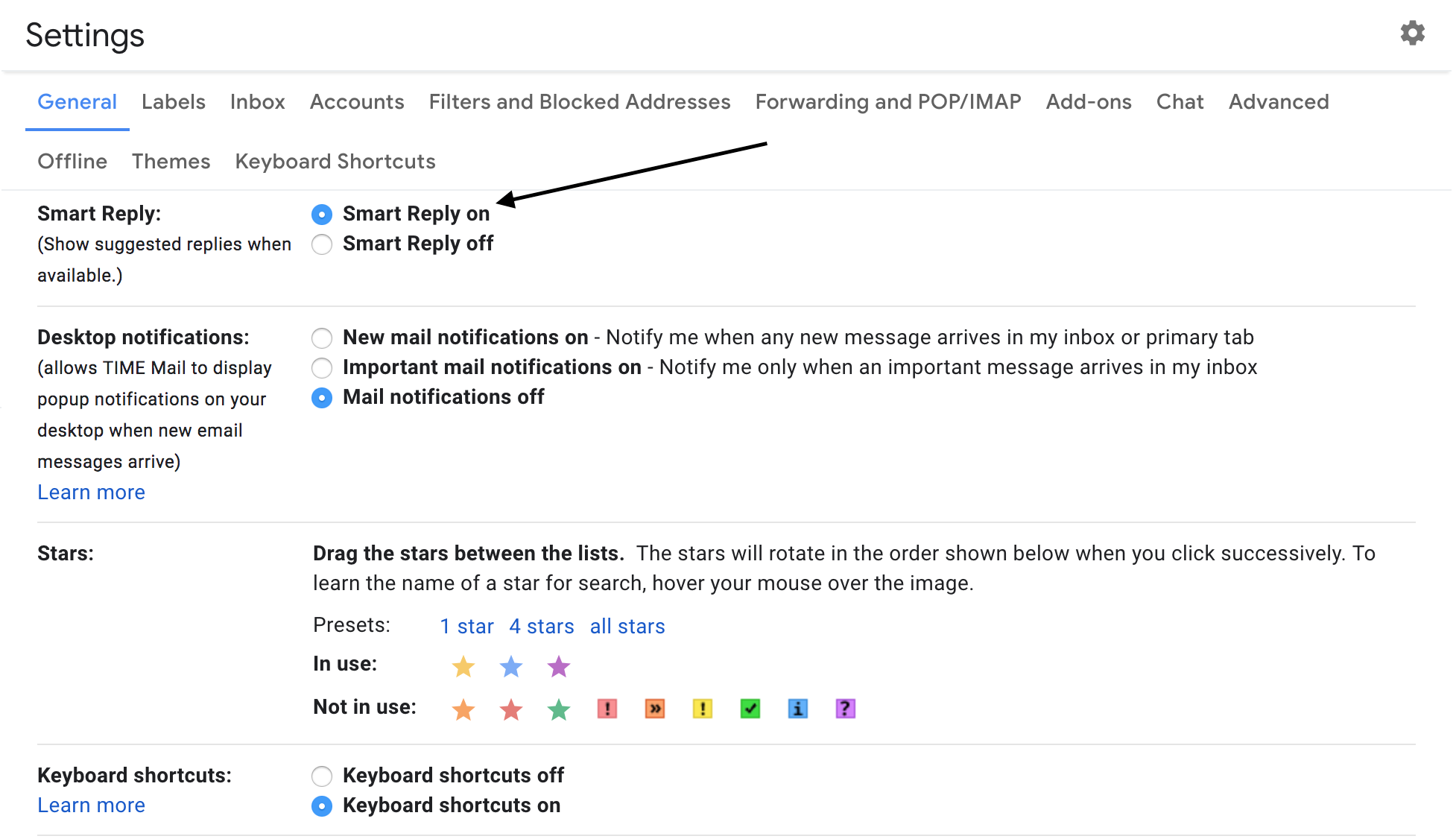Select the all stars preset

[627, 626]
